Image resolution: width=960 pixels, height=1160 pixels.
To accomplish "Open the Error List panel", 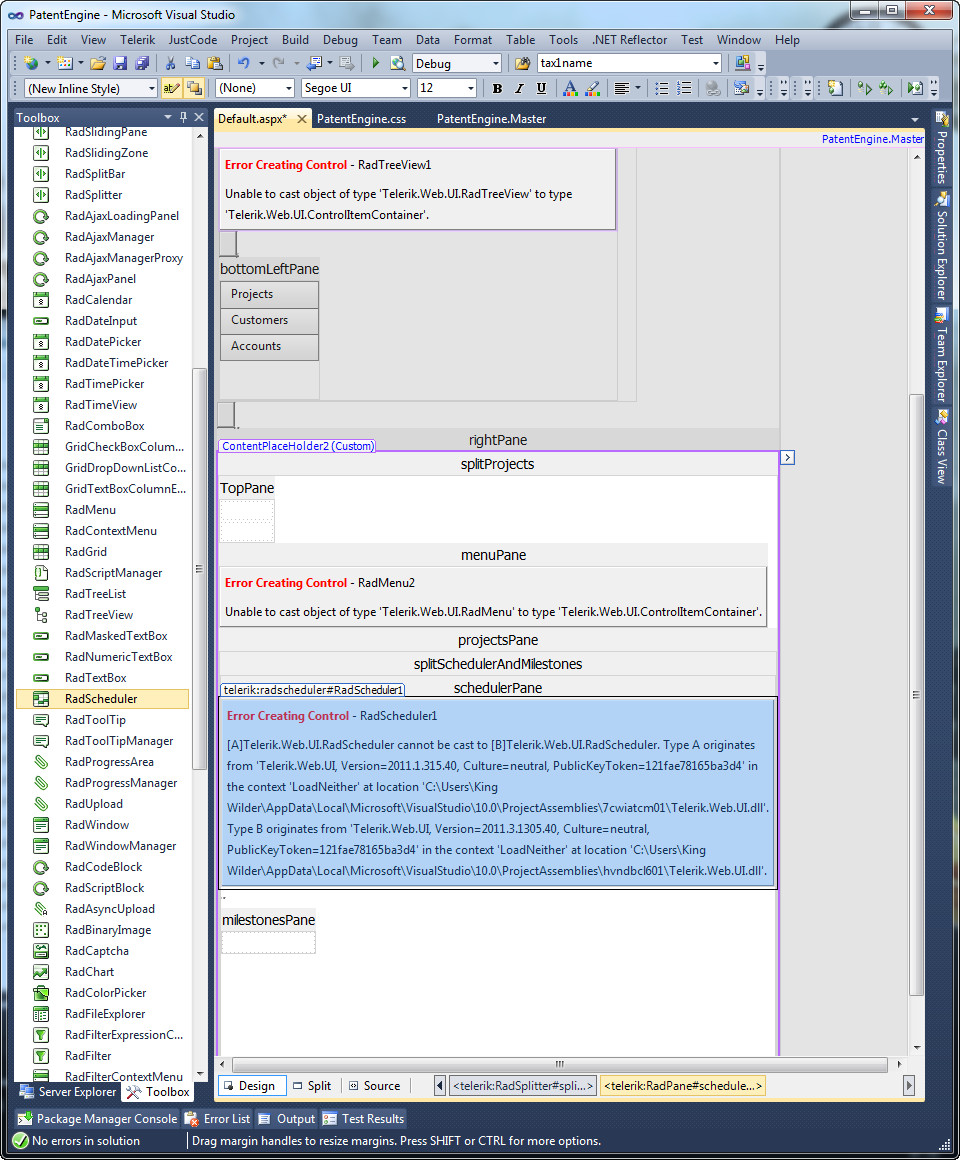I will 217,1119.
